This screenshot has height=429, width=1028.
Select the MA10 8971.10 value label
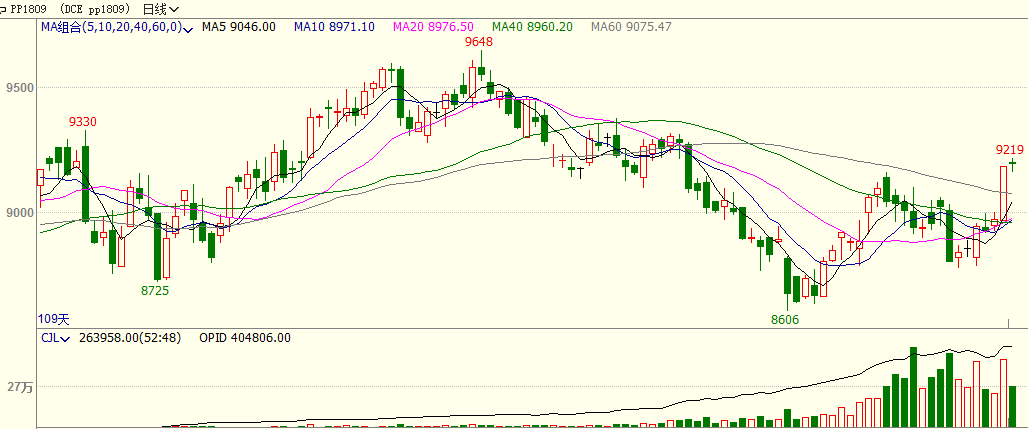[x=334, y=27]
